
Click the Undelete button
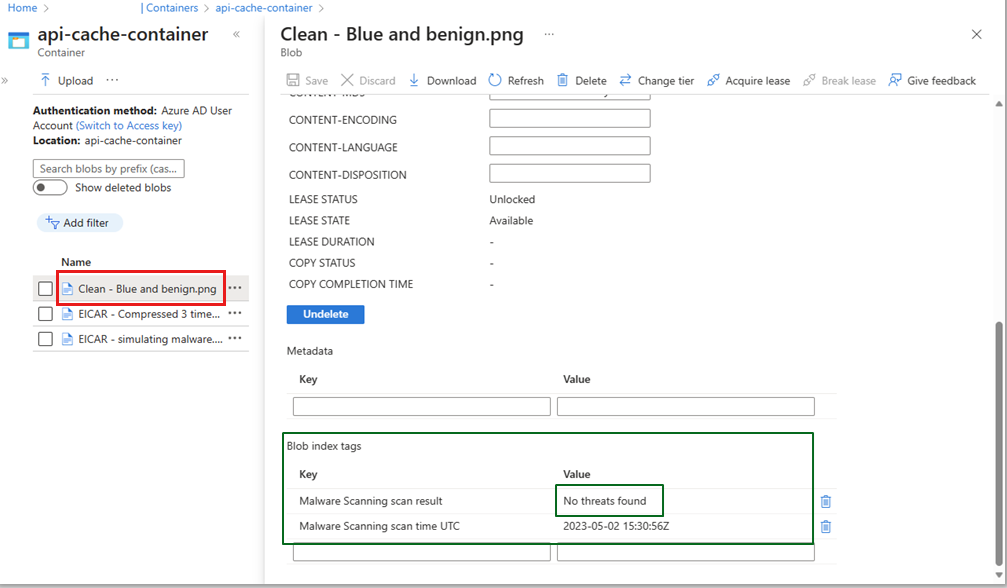click(325, 313)
